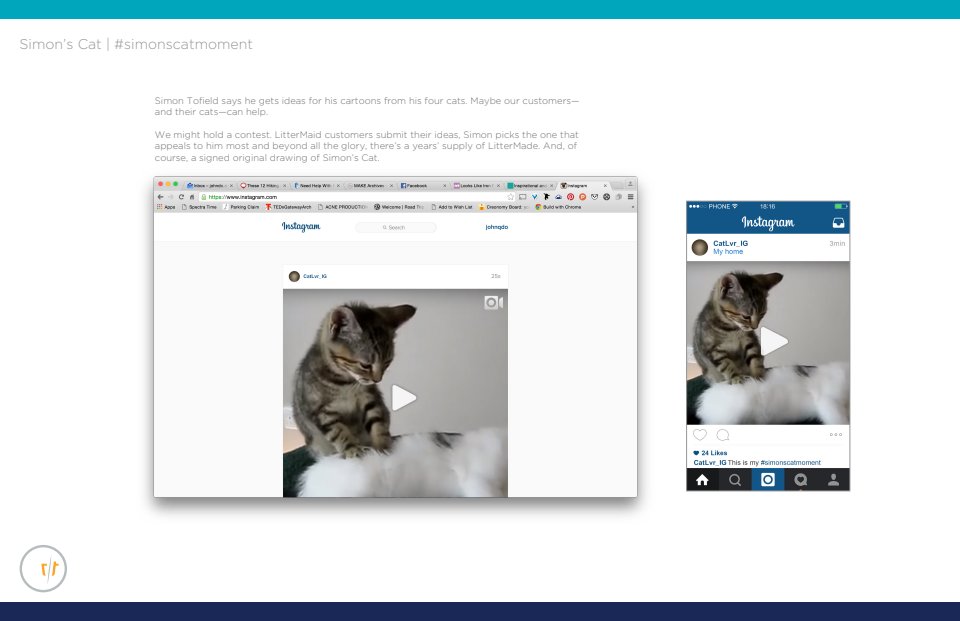Tap the Home icon in phone nav
Image resolution: width=960 pixels, height=621 pixels.
[702, 480]
